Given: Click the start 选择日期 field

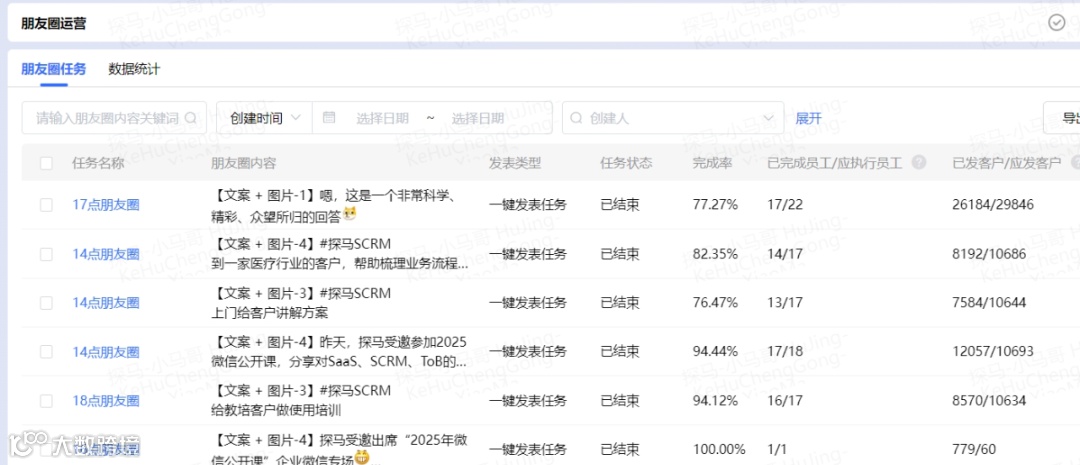Looking at the screenshot, I should point(382,118).
